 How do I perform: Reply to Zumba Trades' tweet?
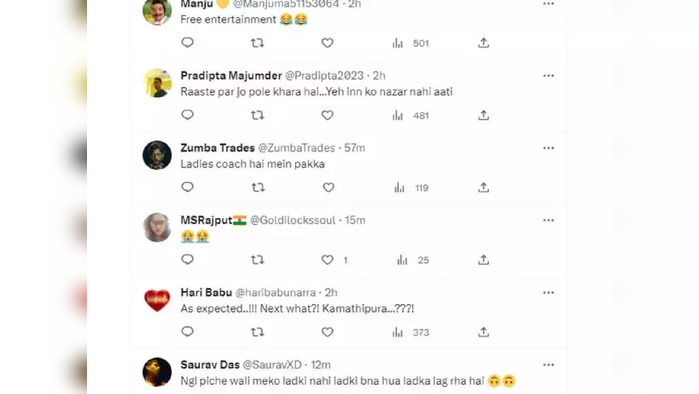tap(187, 187)
